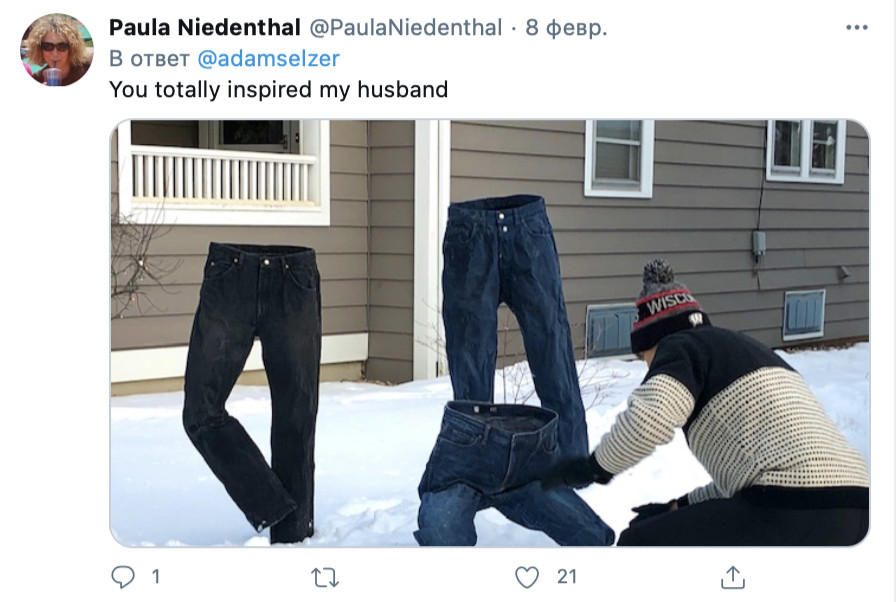Click the like count 21
The height and width of the screenshot is (602, 896).
[x=566, y=577]
